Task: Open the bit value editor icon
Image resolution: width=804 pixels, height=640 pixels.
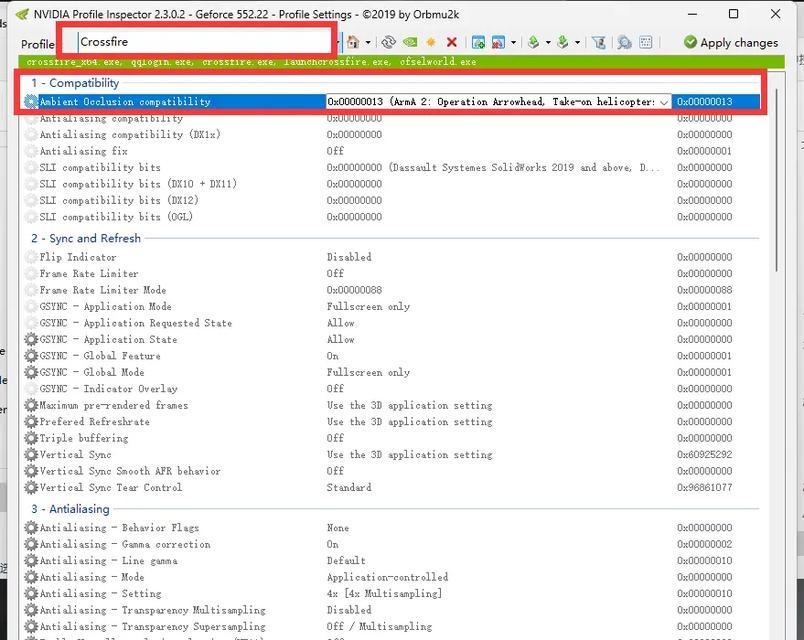Action: (x=646, y=42)
